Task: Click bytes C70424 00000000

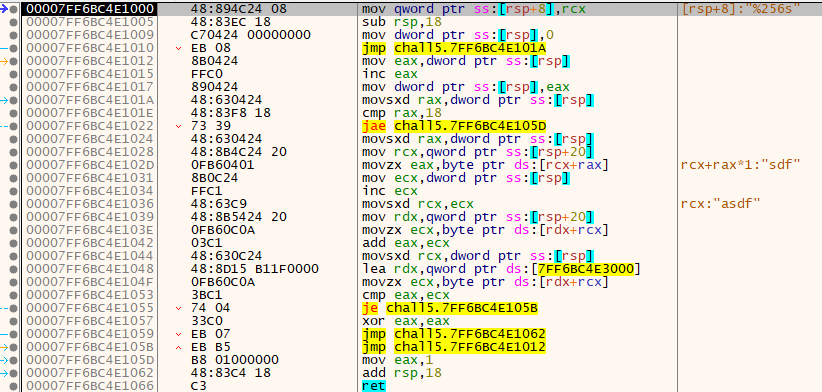Action: 251,35
